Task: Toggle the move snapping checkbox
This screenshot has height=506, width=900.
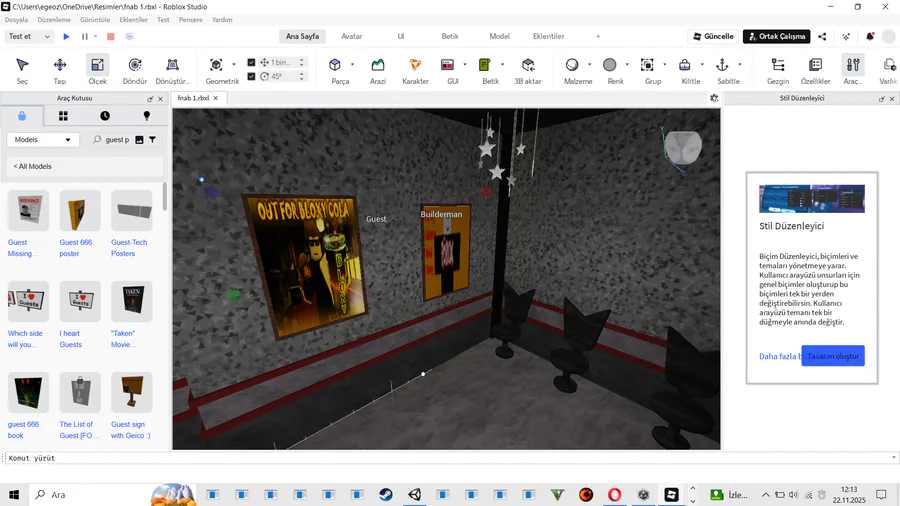Action: coord(251,62)
